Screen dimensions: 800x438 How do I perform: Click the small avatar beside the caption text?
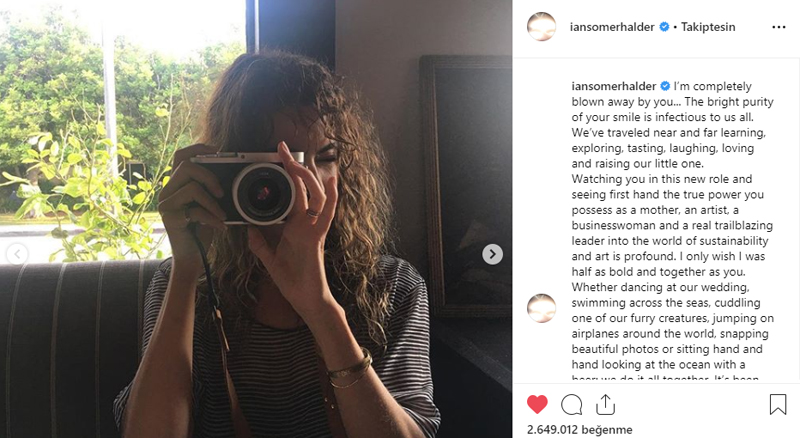pos(541,308)
